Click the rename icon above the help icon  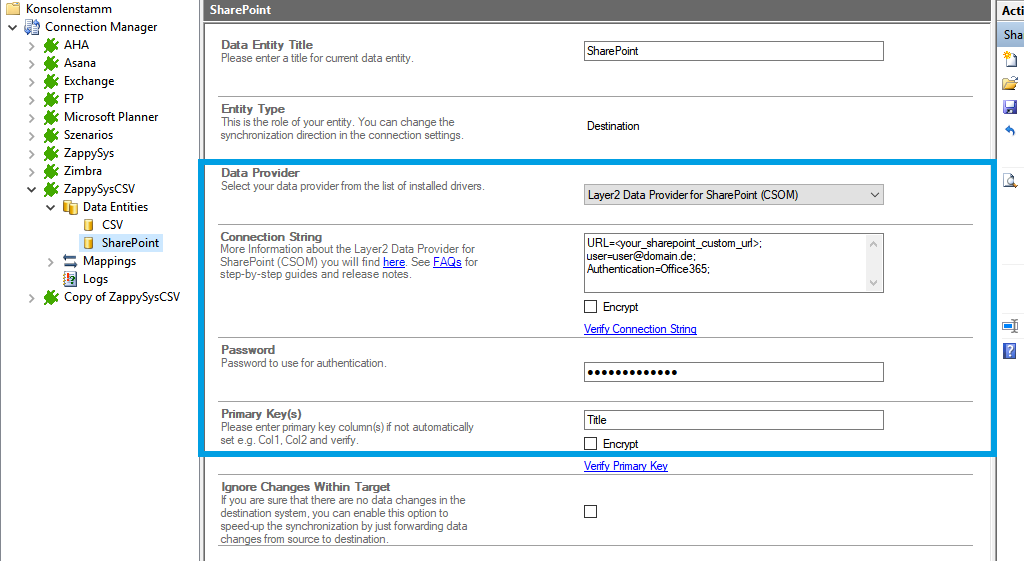click(x=1010, y=327)
